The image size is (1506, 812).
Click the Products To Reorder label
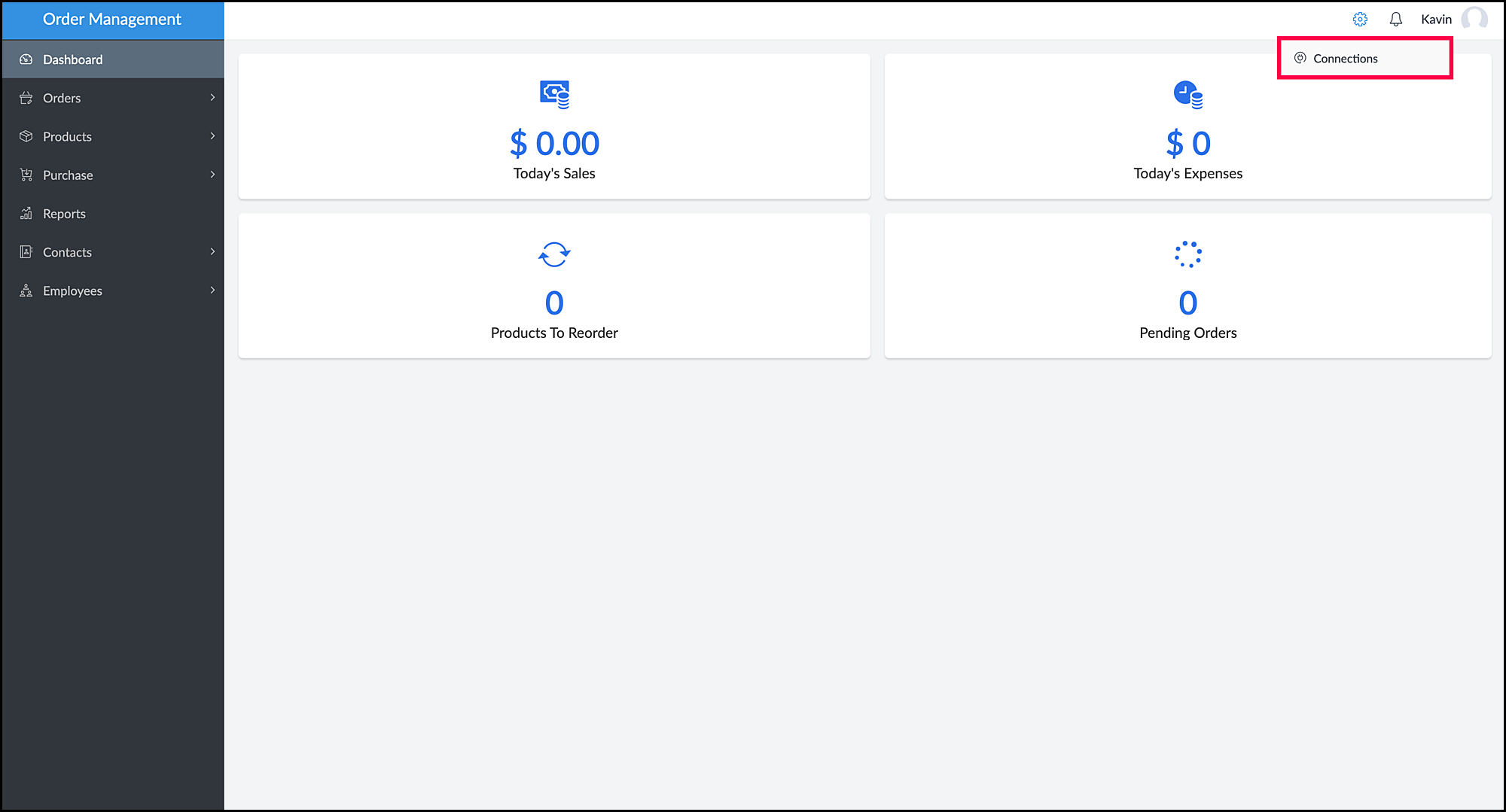554,333
